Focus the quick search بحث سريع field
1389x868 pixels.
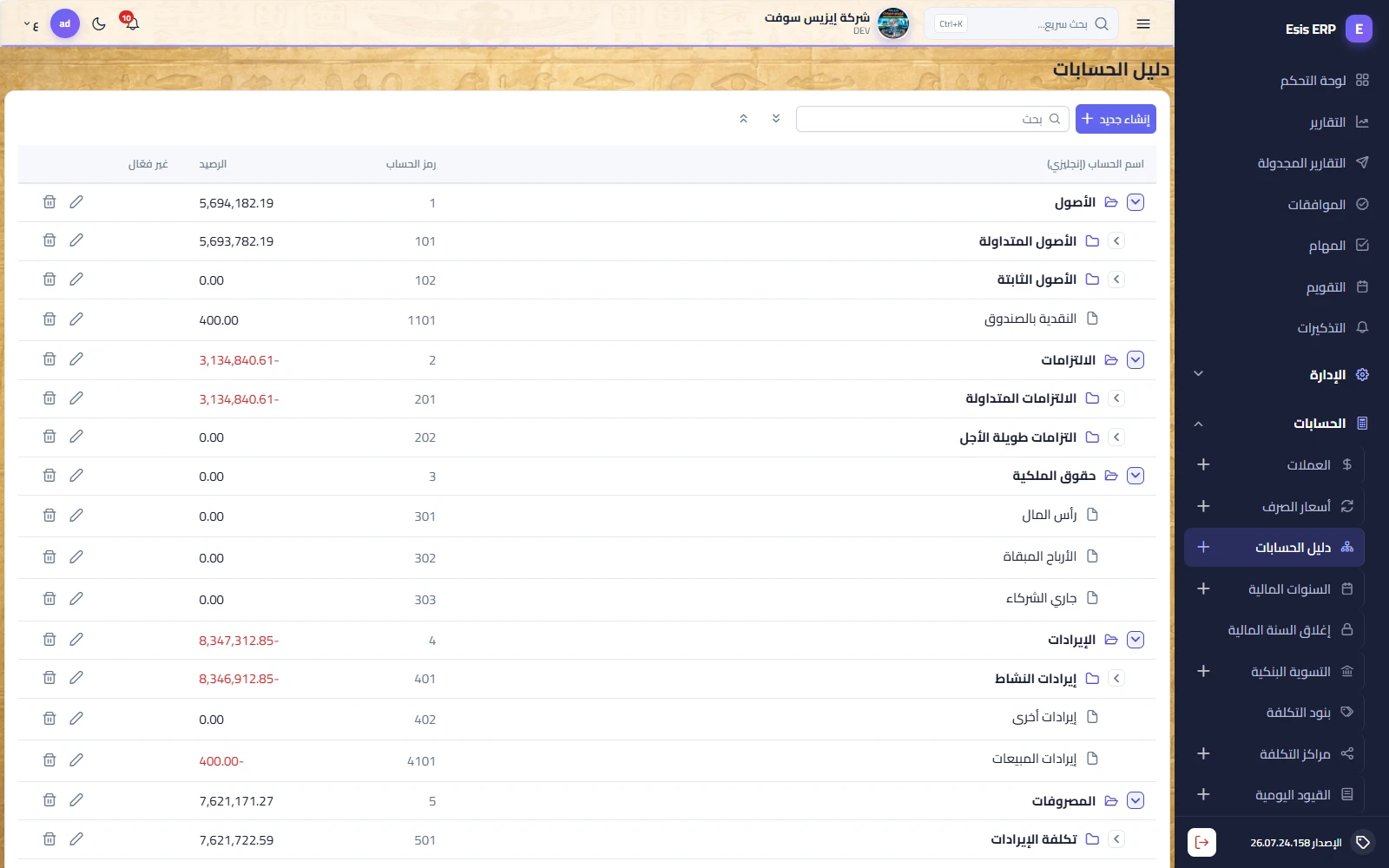click(1021, 23)
